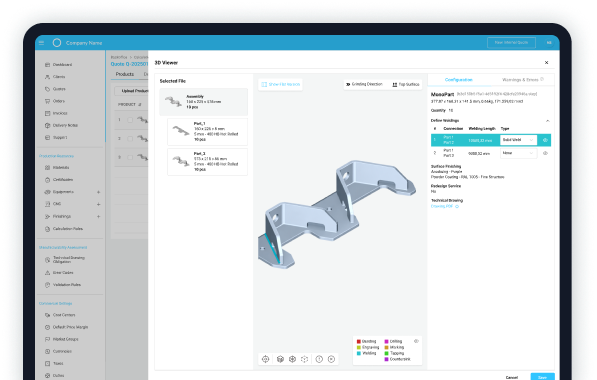This screenshot has height=380, width=597.
Task: Open Invoices in the sidebar
Action: point(56,113)
